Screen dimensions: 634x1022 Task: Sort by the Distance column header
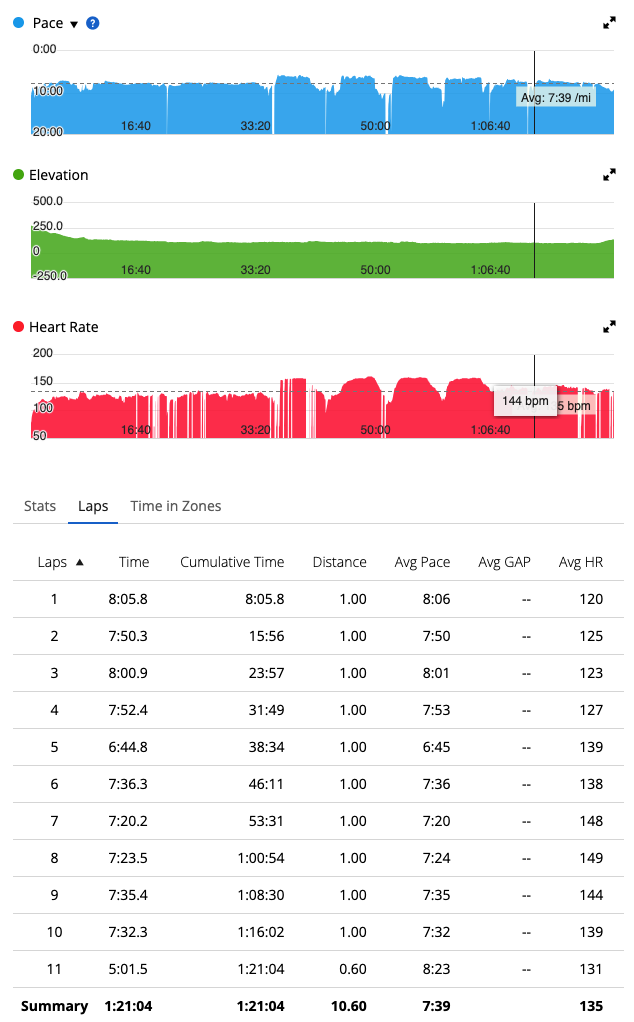tap(339, 562)
